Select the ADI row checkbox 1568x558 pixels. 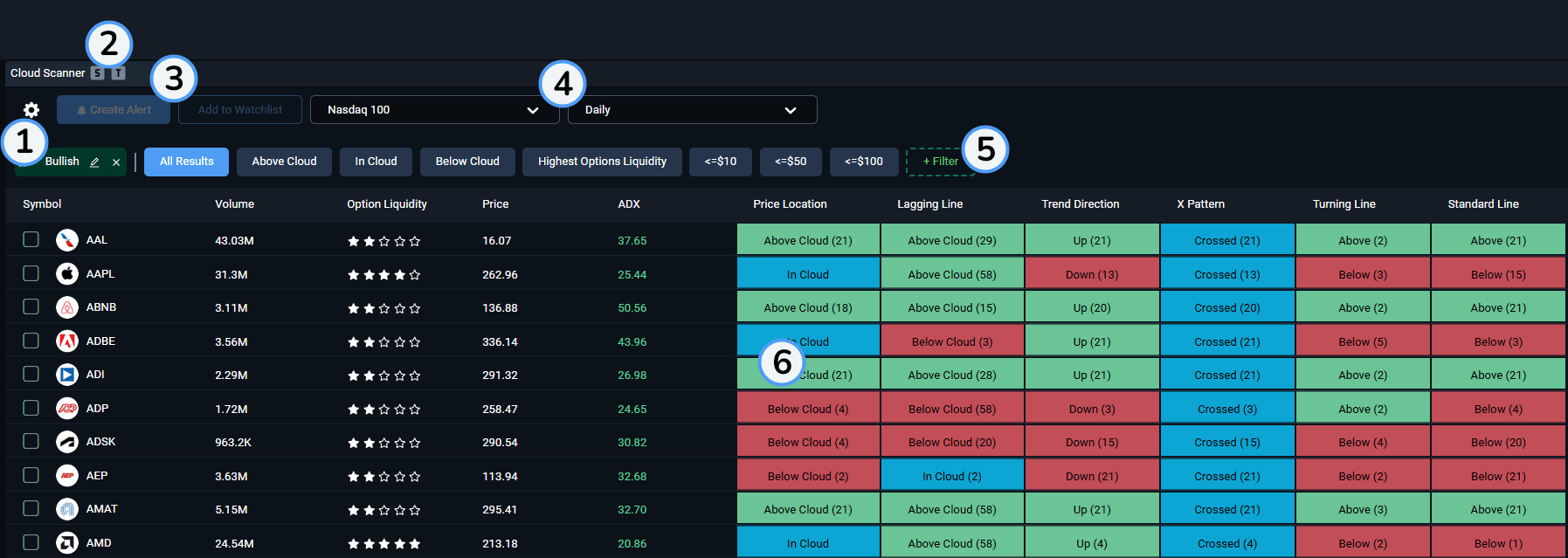click(x=31, y=374)
